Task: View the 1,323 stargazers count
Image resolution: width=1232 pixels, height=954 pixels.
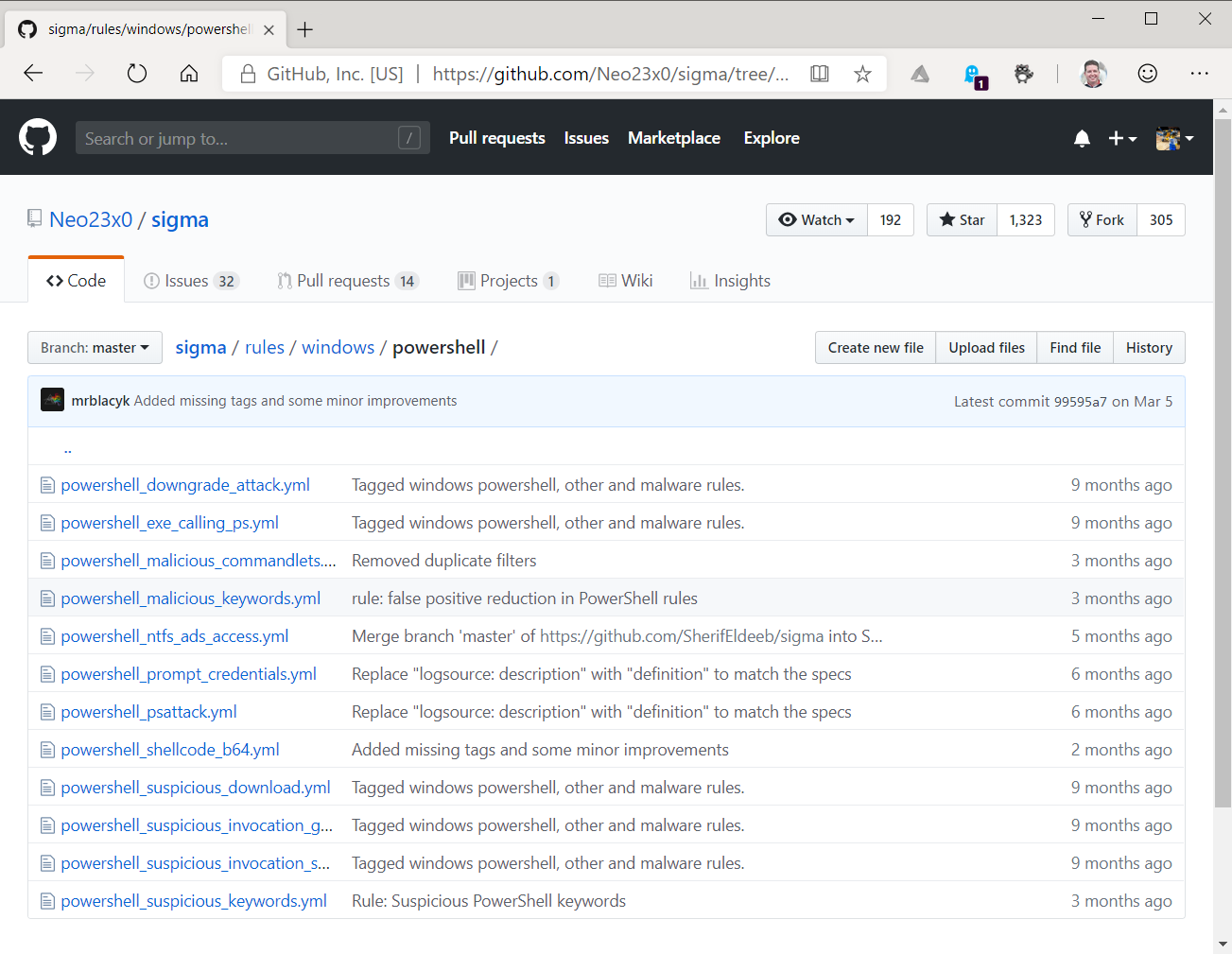Action: point(1026,220)
